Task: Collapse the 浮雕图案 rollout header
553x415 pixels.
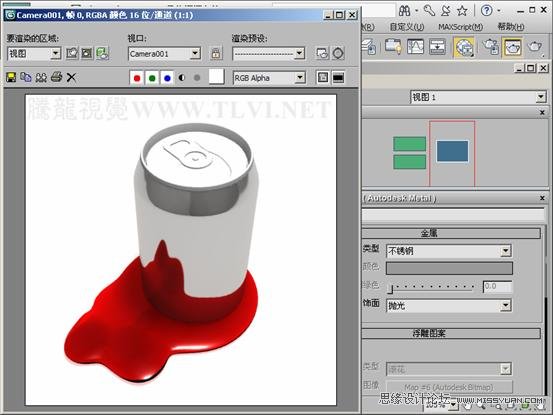Action: [451, 333]
